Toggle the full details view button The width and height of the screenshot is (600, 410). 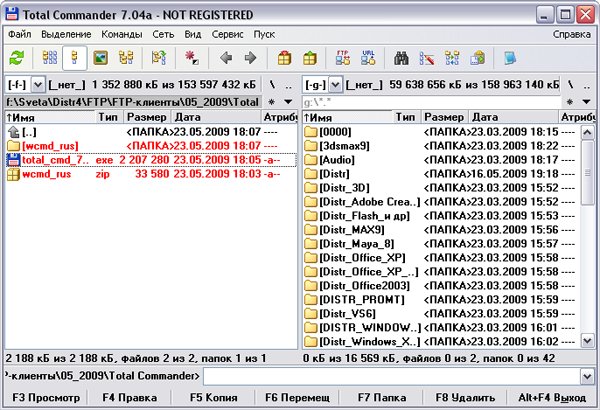(x=75, y=58)
